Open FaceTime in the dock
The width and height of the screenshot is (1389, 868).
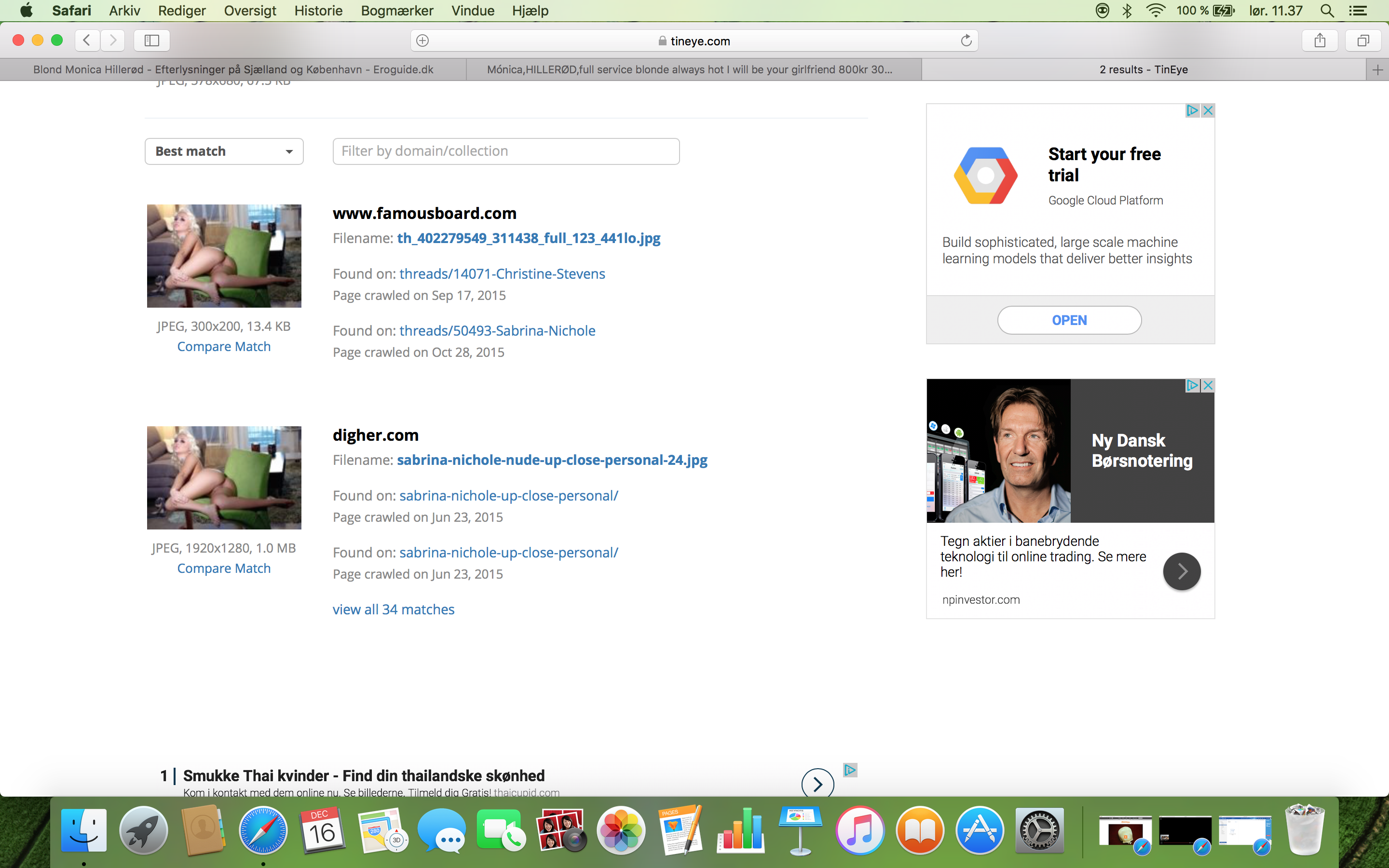point(501,830)
